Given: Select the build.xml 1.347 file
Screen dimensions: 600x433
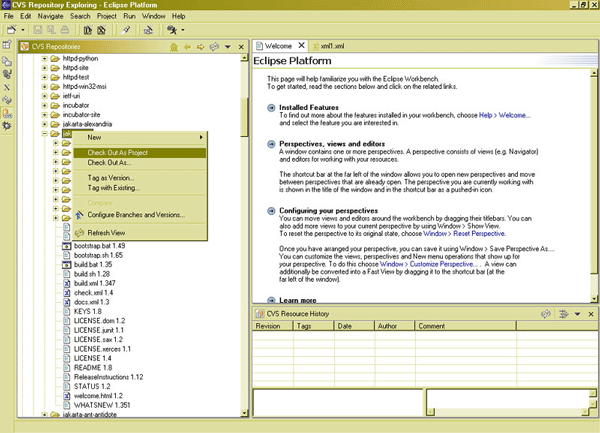Looking at the screenshot, I should pyautogui.click(x=95, y=283).
